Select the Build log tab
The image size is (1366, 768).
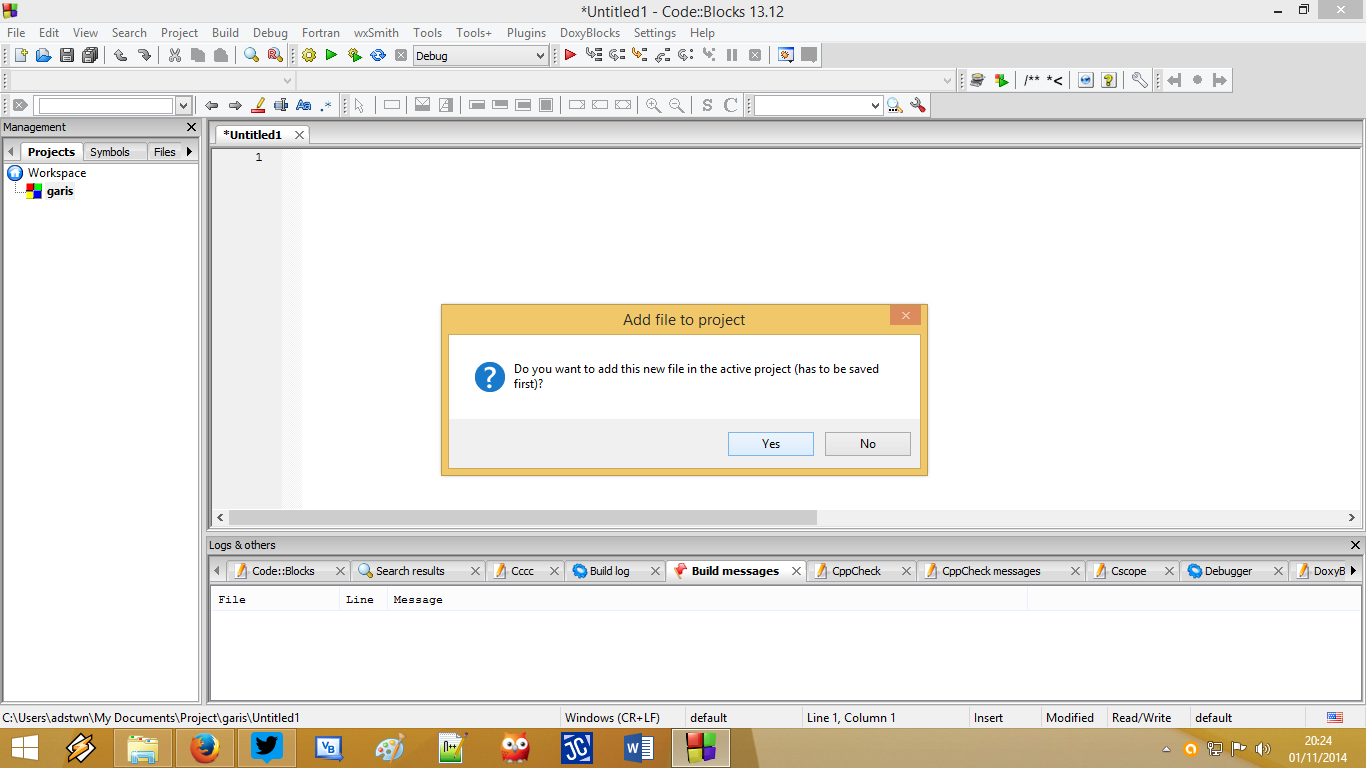[x=609, y=571]
